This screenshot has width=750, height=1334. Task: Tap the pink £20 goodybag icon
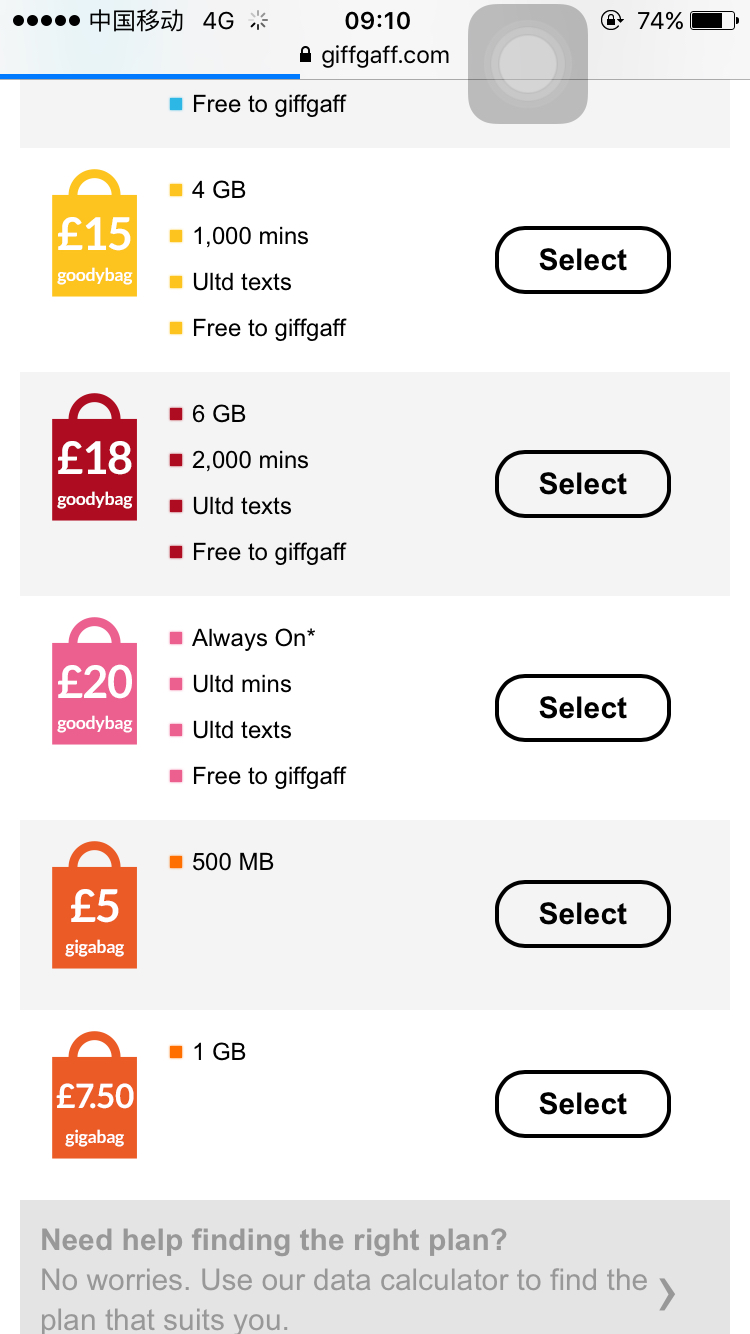click(x=94, y=684)
